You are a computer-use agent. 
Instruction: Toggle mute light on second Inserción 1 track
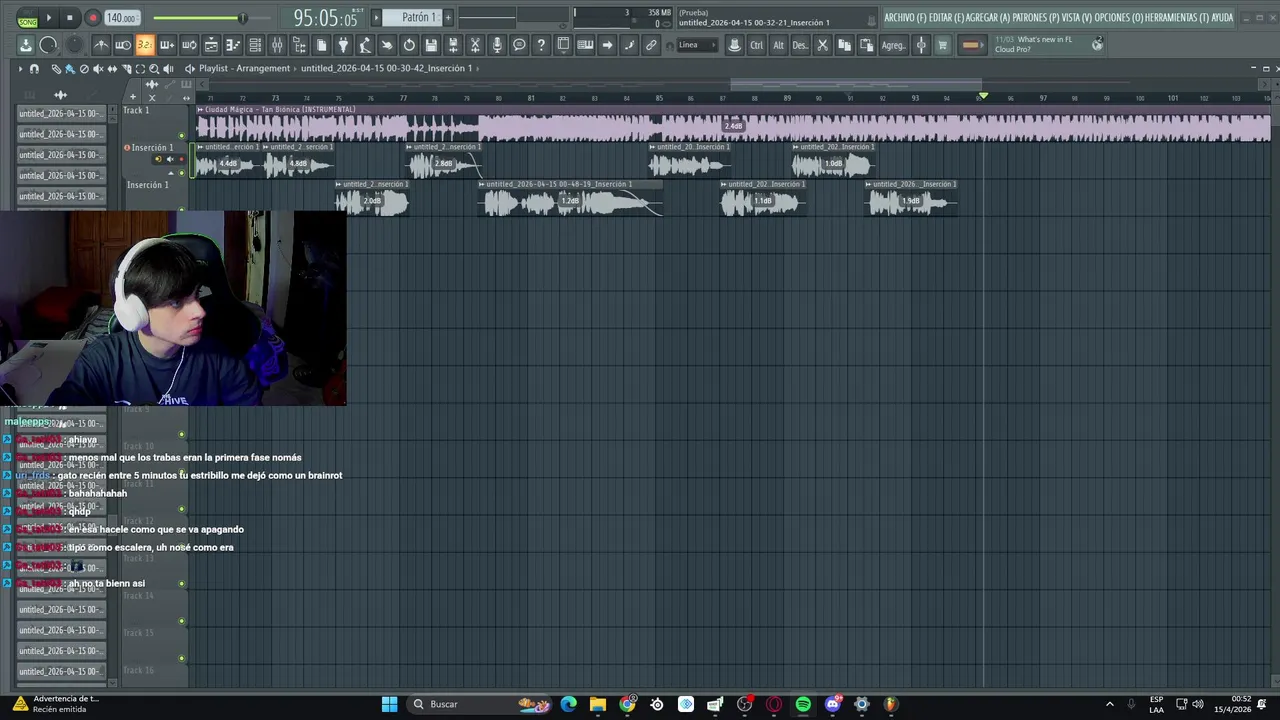[x=181, y=210]
